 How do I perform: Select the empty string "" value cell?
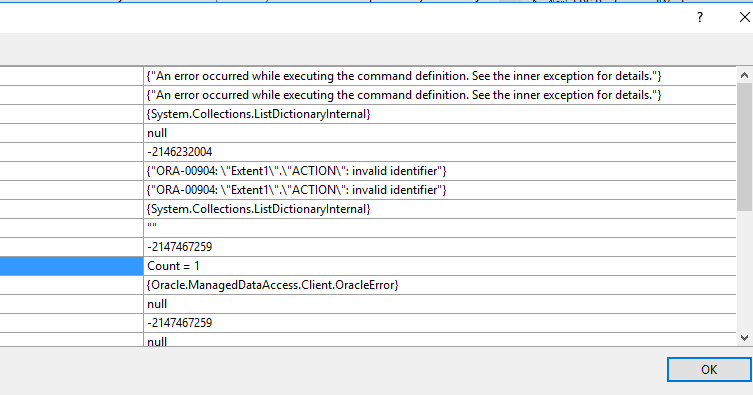439,228
